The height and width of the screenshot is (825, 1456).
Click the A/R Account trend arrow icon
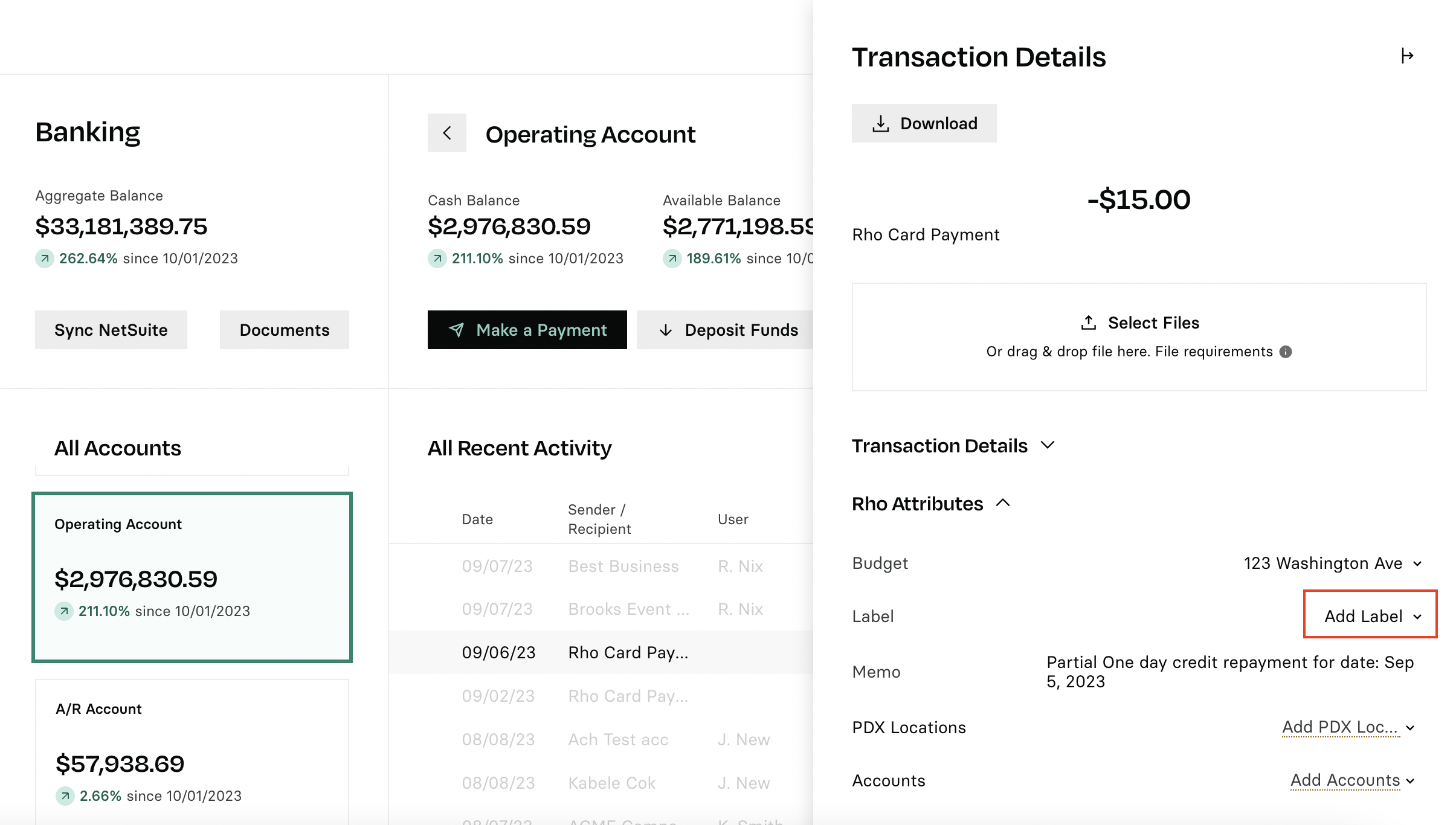click(x=65, y=796)
